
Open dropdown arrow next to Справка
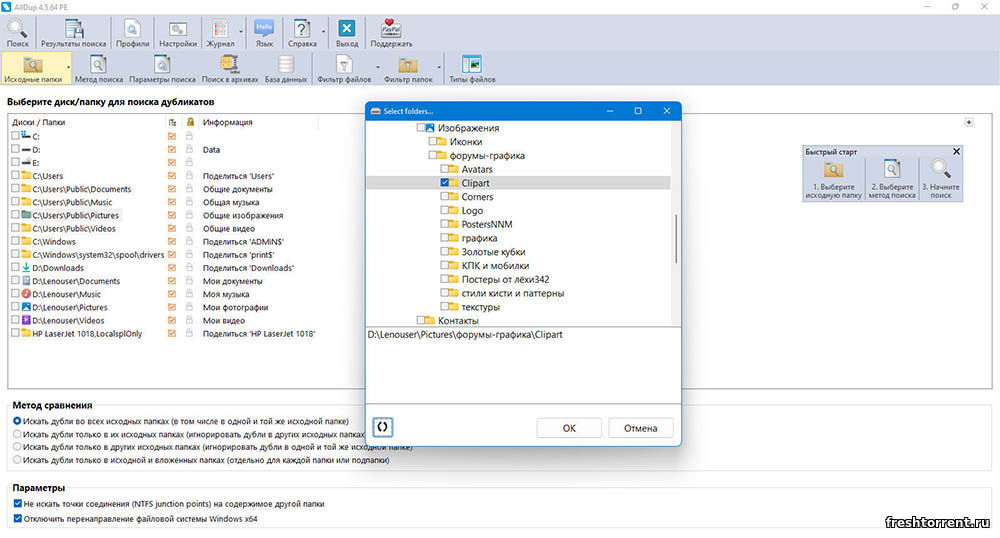point(323,32)
